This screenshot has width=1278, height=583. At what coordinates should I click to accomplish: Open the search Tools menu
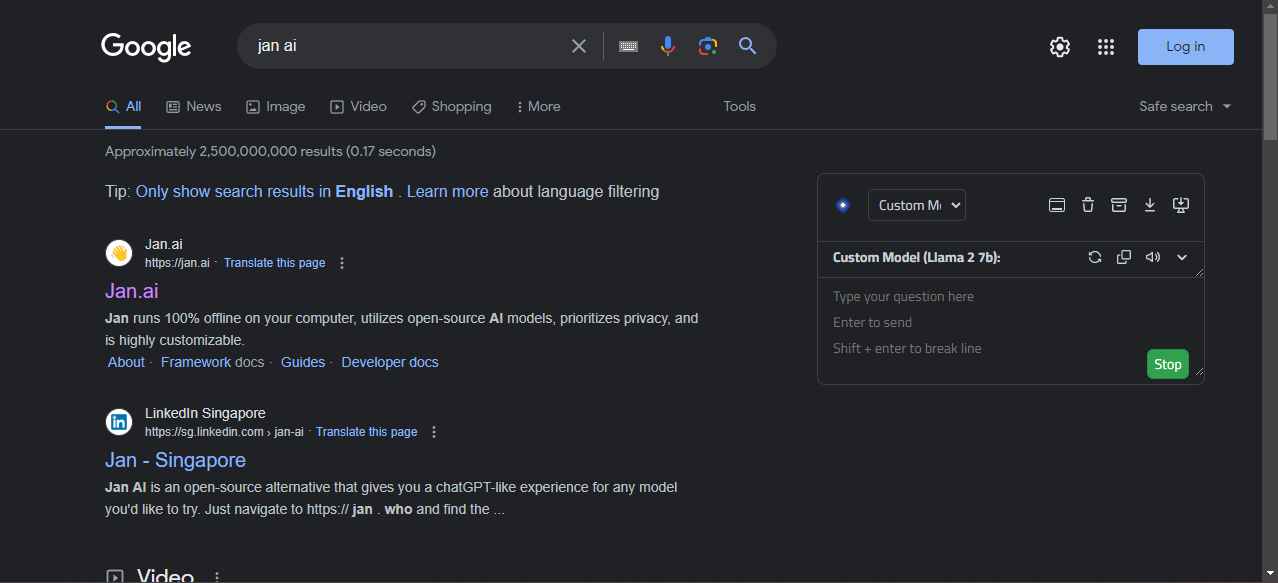pyautogui.click(x=740, y=106)
